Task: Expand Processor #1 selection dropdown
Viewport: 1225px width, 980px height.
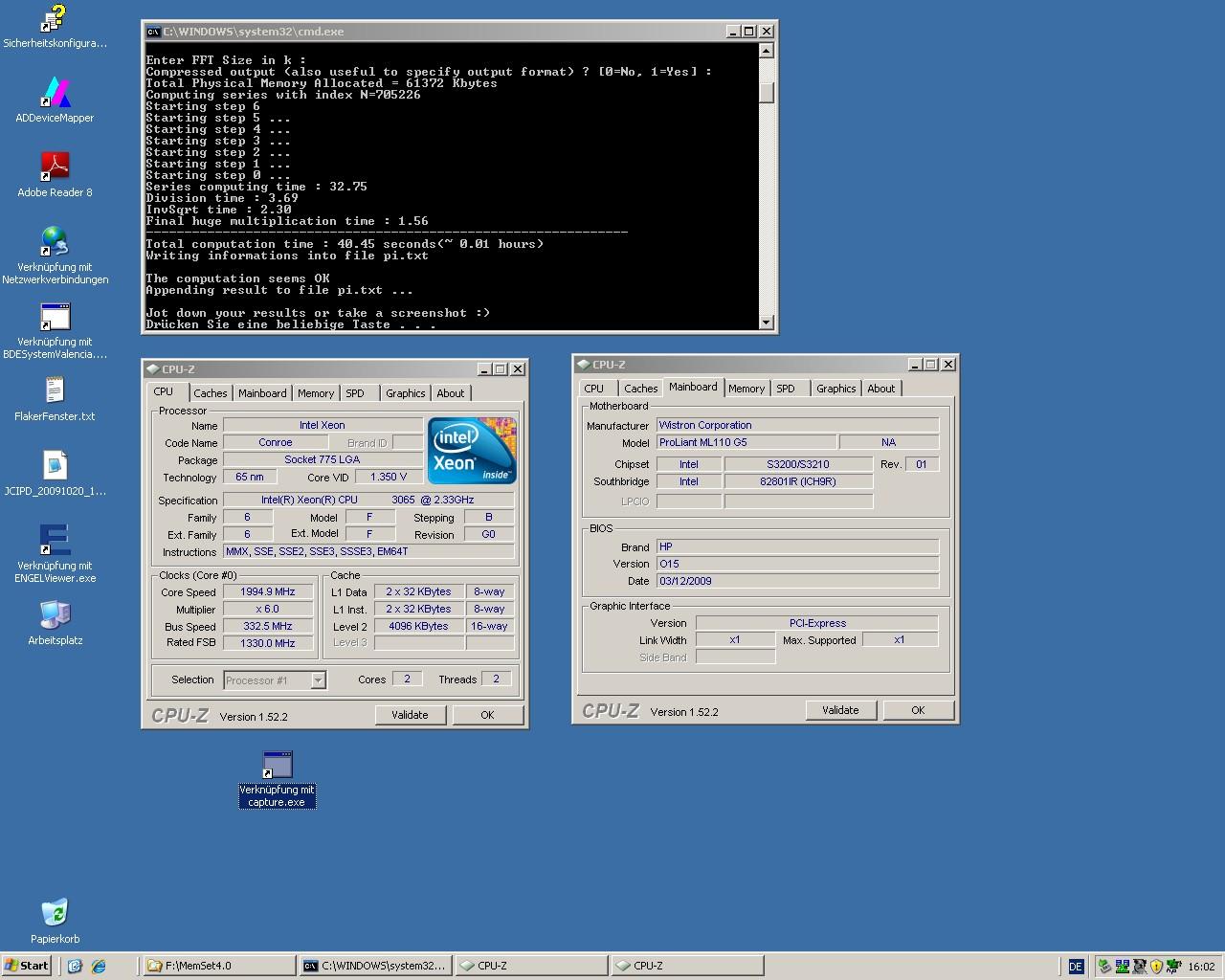Action: [x=319, y=680]
